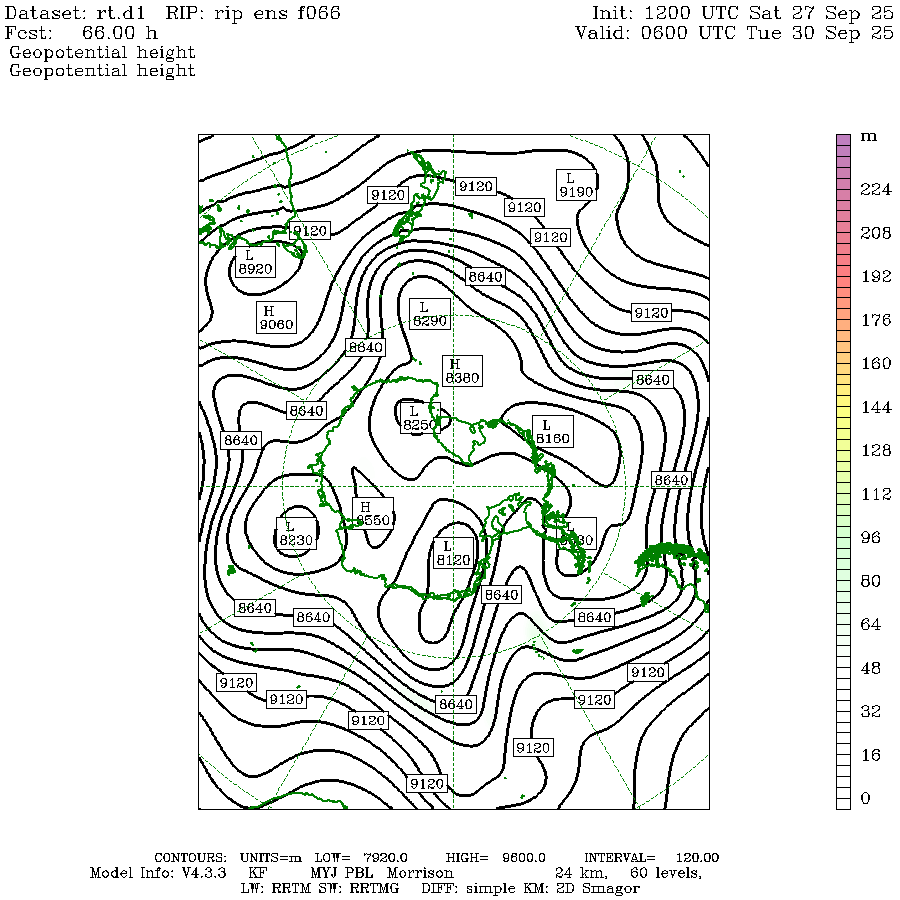Image resolution: width=900 pixels, height=900 pixels.
Task: Select the 48 value on color scale
Action: 870,668
